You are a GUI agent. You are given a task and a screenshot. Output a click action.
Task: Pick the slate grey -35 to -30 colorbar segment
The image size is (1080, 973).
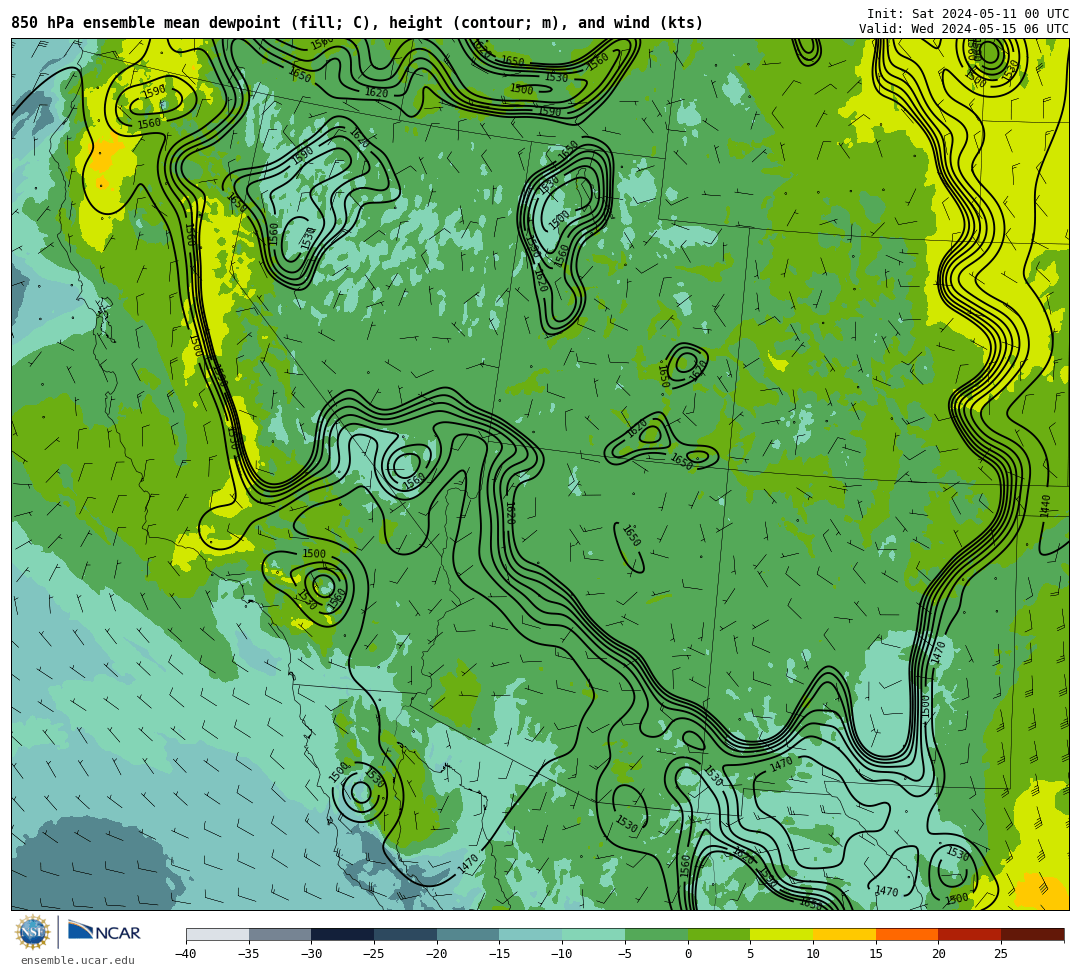[280, 934]
